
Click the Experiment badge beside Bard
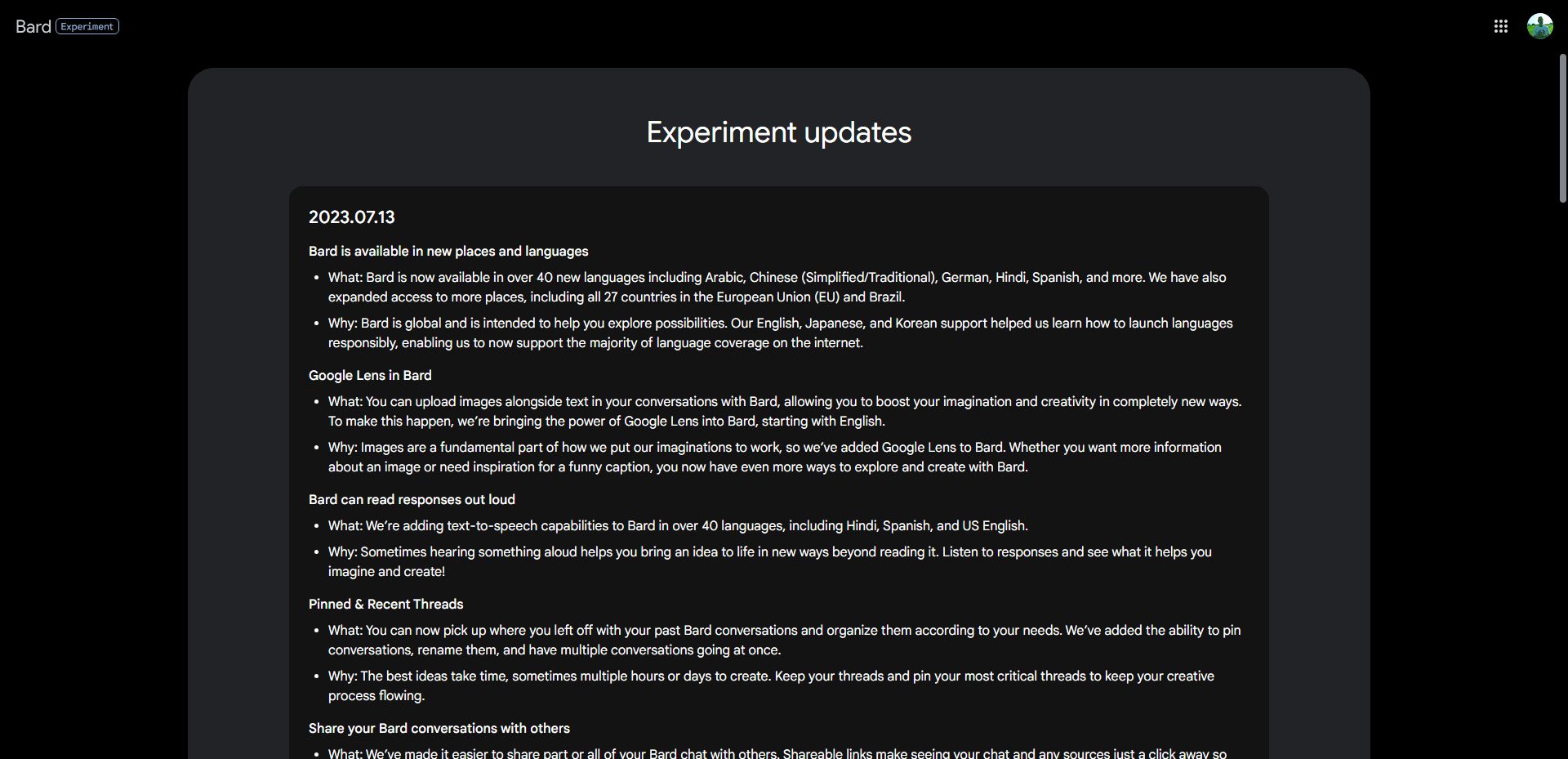pyautogui.click(x=87, y=26)
